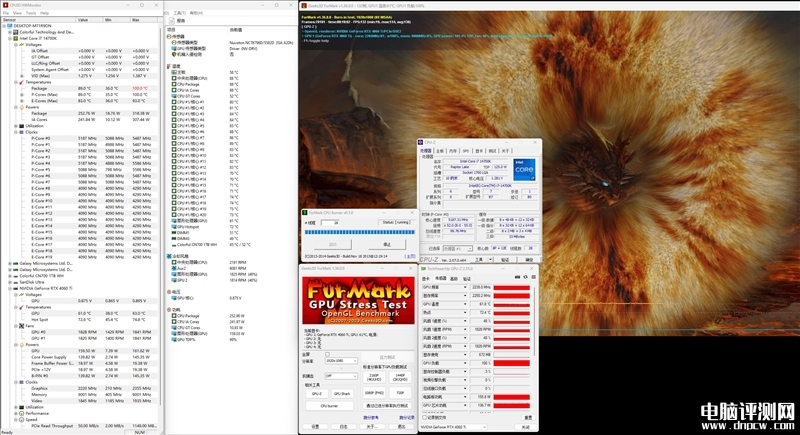The height and width of the screenshot is (435, 800).
Task: Open the View menu in HWMonitor
Action: pos(17,13)
